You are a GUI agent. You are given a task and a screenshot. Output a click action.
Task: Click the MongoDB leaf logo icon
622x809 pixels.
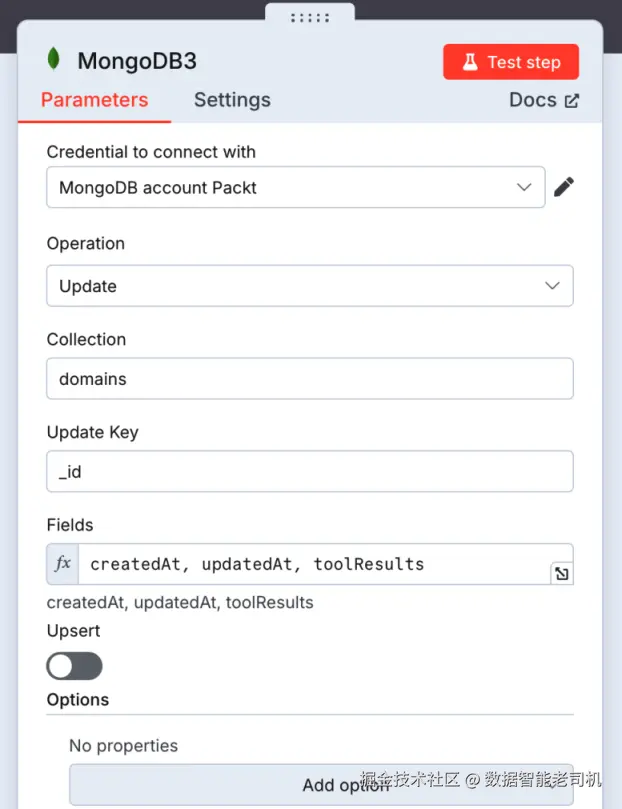pos(53,60)
